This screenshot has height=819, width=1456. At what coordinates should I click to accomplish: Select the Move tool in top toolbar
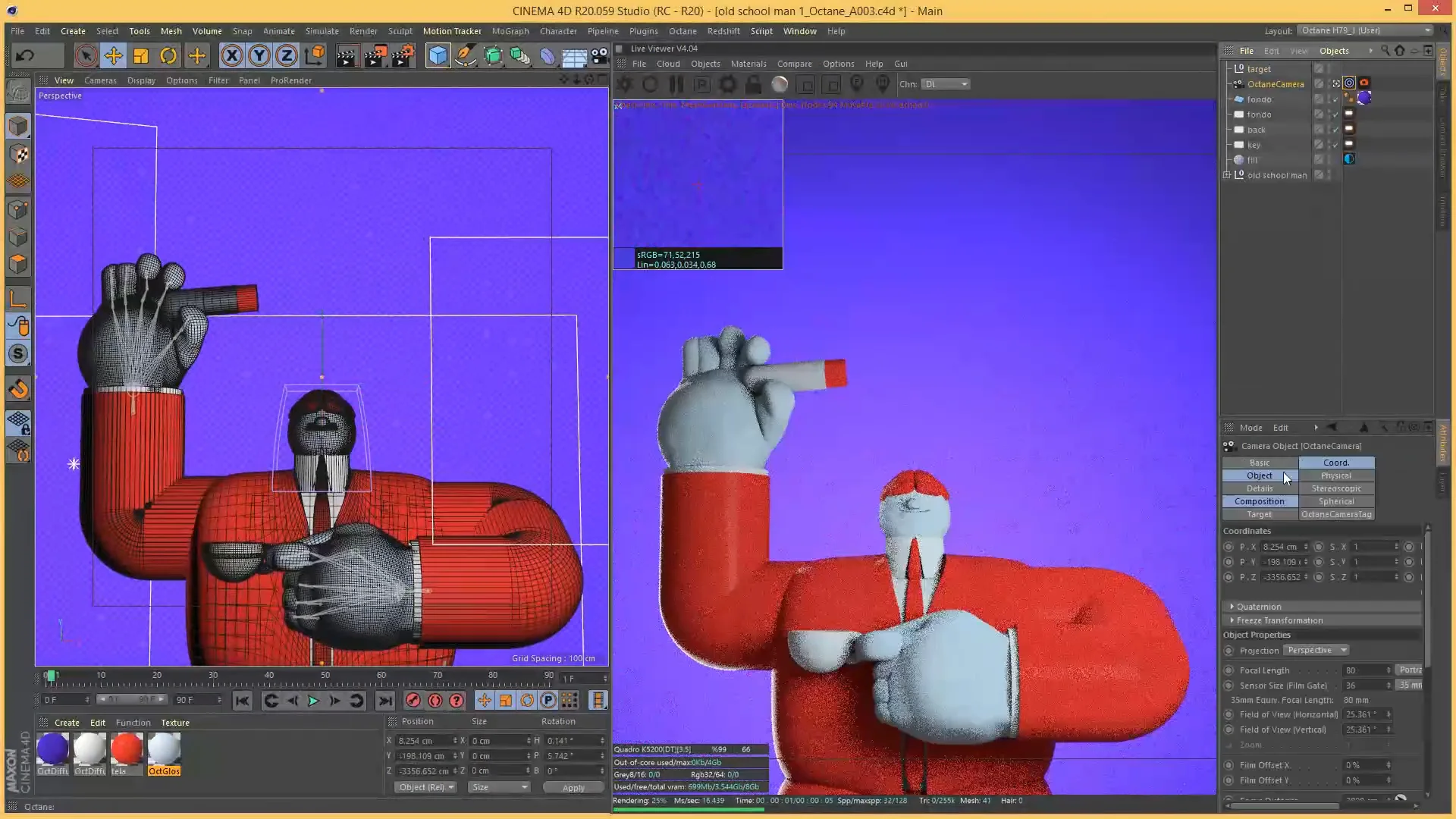(113, 55)
